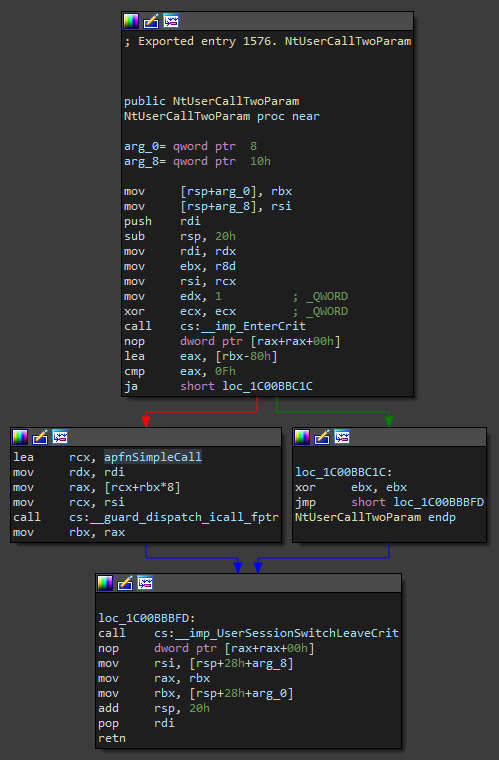Click color icon on loc_1C00BBC1C block
Screen dimensions: 499x760
(302, 437)
